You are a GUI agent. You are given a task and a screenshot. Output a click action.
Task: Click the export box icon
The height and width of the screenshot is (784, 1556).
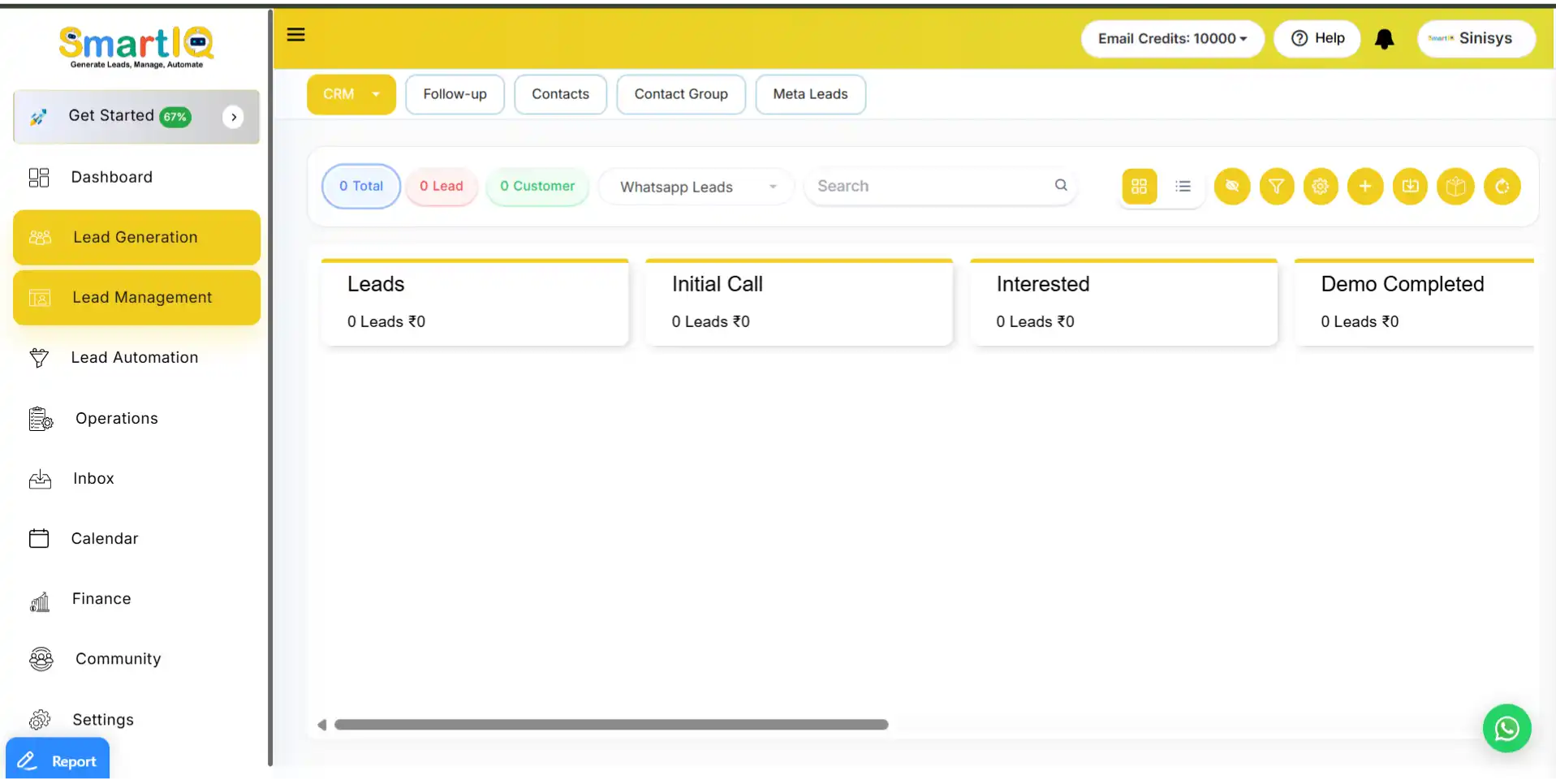point(1455,187)
